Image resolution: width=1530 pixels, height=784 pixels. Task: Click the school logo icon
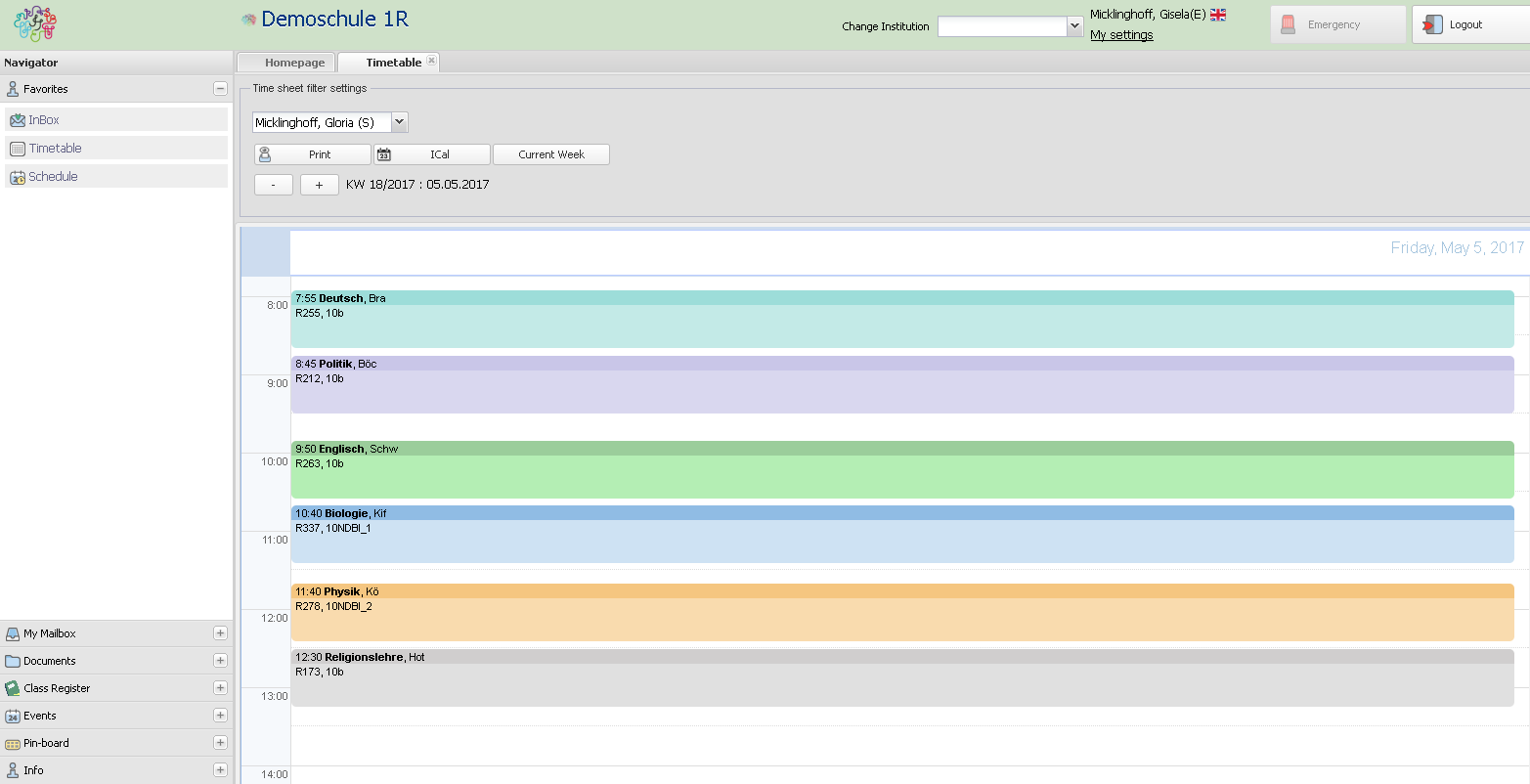[35, 24]
